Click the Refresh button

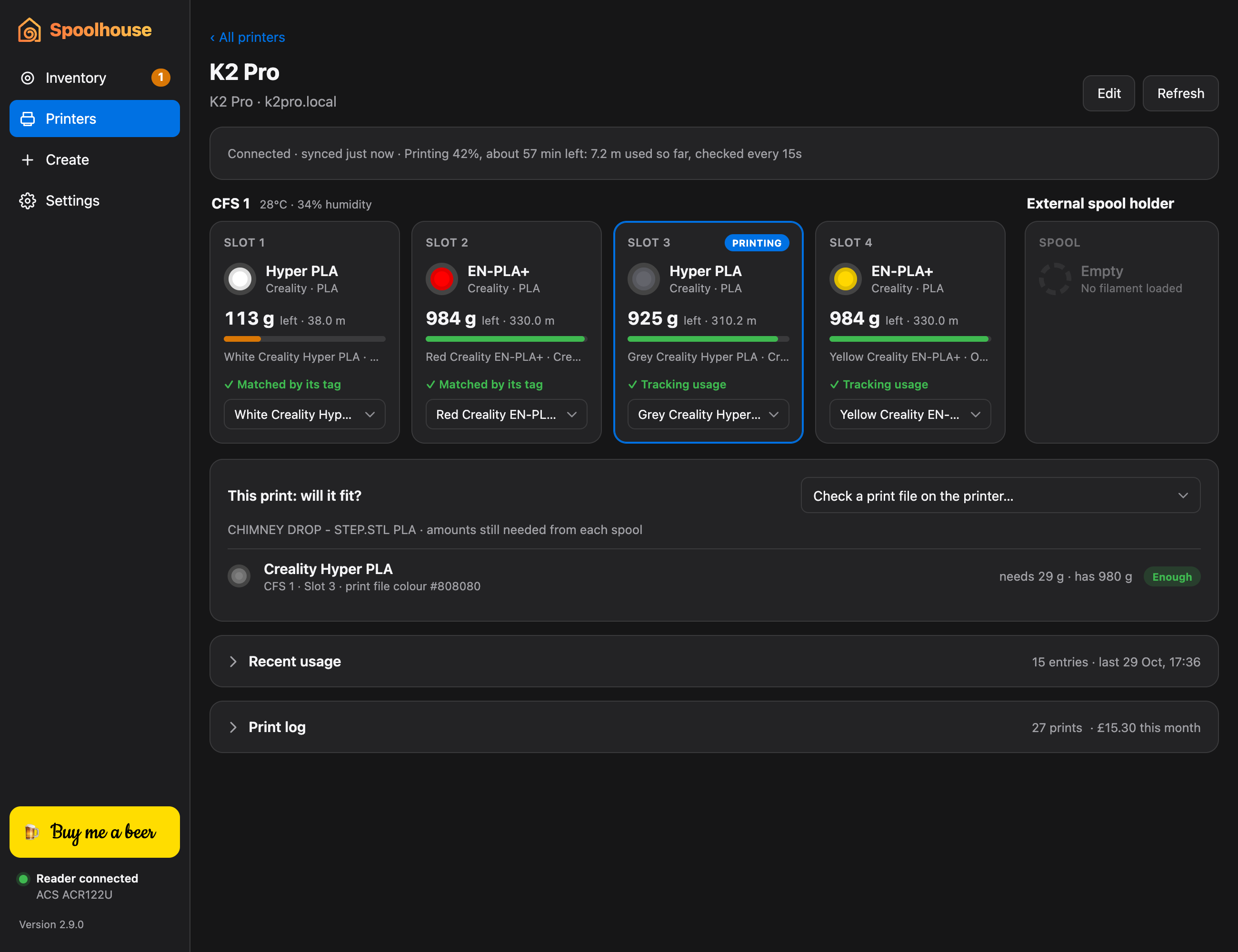pos(1180,93)
